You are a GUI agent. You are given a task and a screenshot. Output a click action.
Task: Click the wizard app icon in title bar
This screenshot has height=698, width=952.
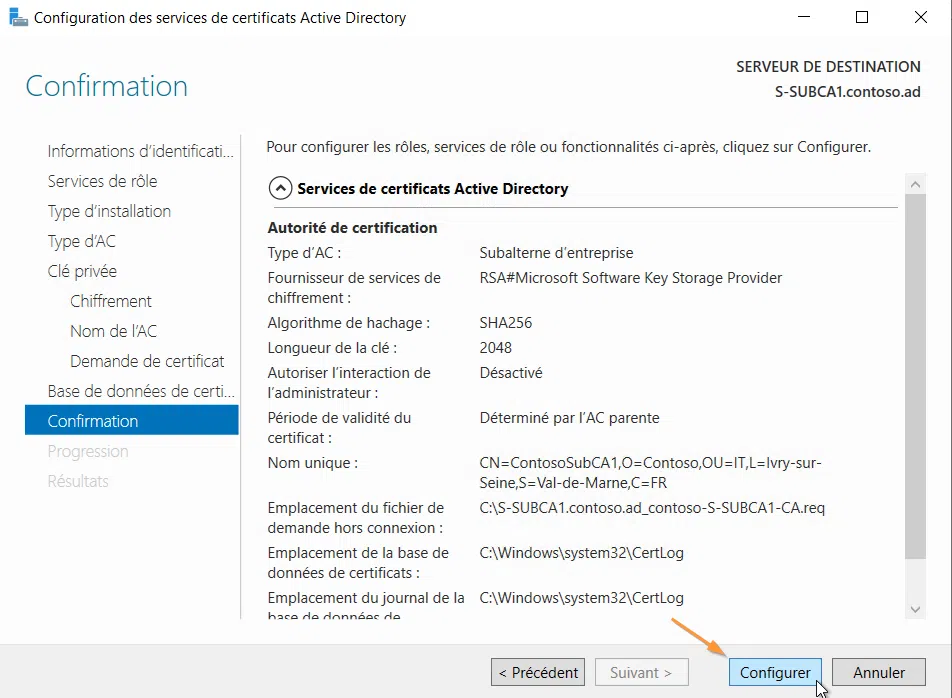(18, 17)
